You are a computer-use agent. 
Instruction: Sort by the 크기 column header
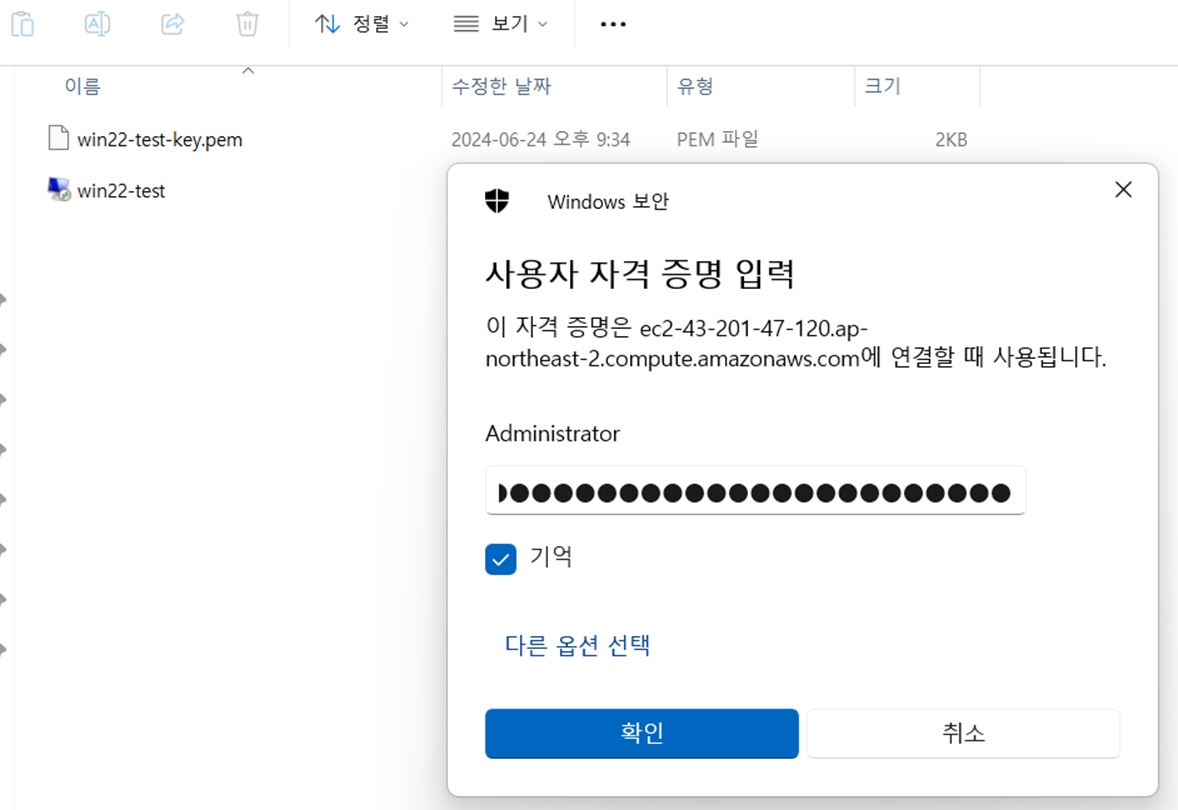coord(882,86)
